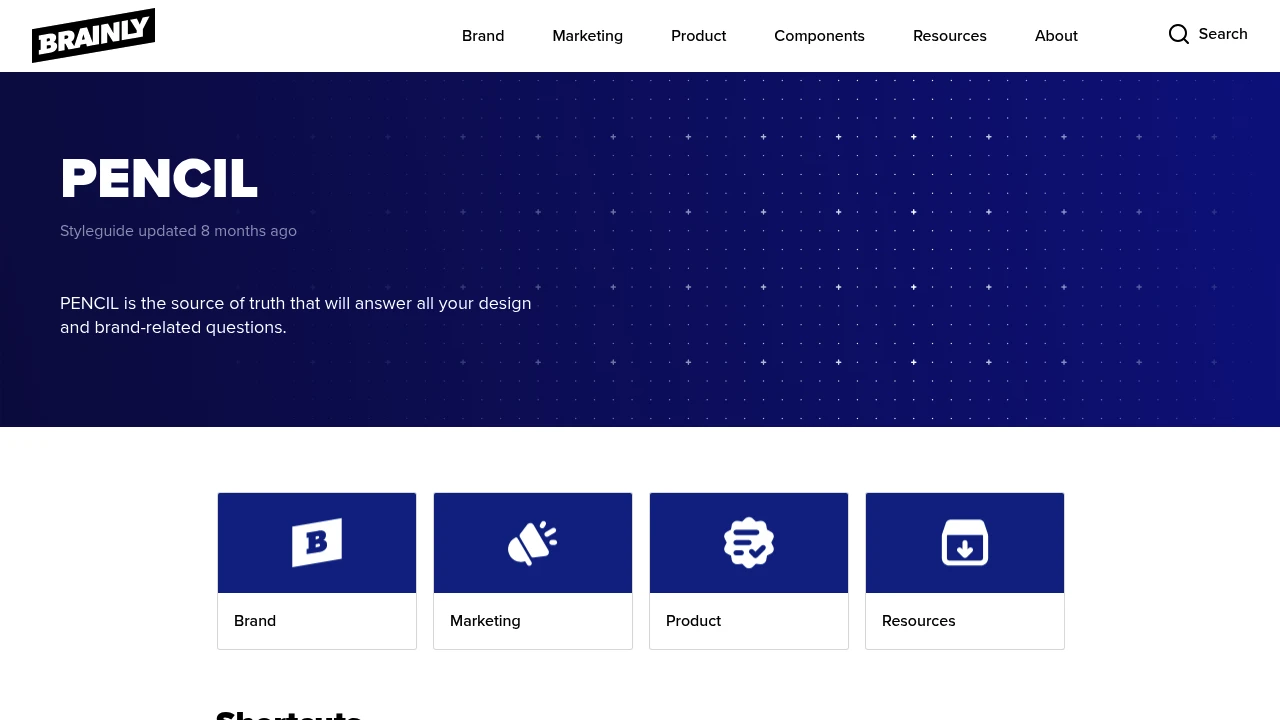Open the Brand menu in the top navigation
The width and height of the screenshot is (1280, 720).
coord(483,36)
